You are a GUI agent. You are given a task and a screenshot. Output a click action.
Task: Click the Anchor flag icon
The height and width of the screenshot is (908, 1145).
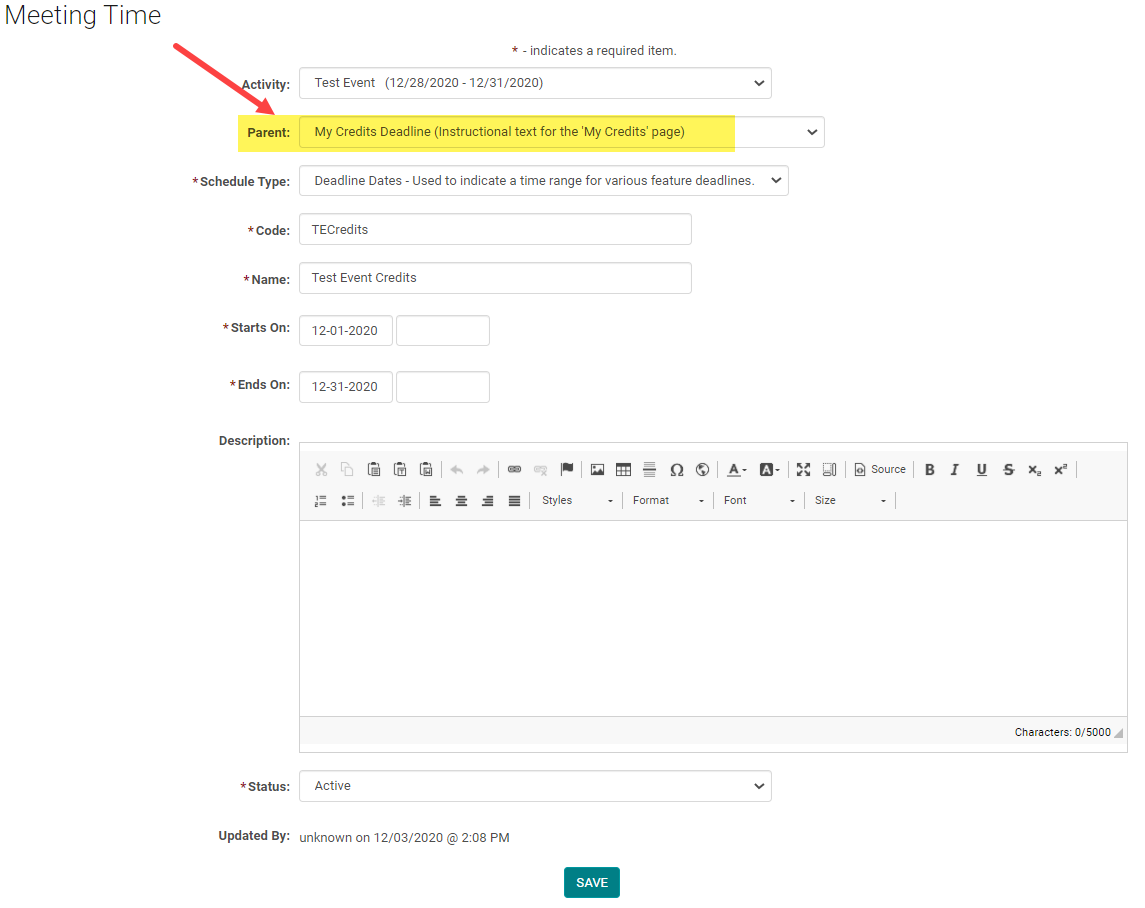567,470
